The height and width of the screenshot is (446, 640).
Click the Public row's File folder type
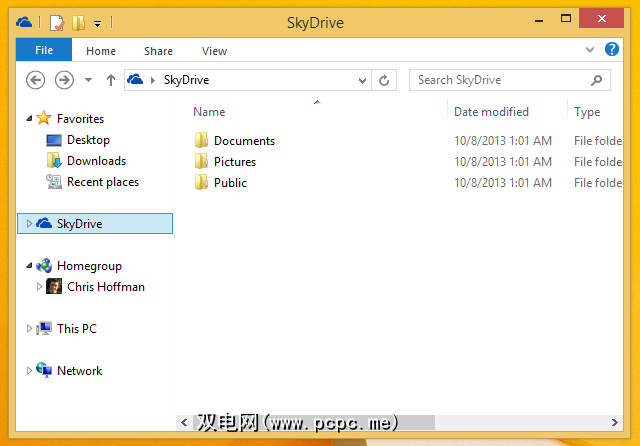(x=598, y=183)
